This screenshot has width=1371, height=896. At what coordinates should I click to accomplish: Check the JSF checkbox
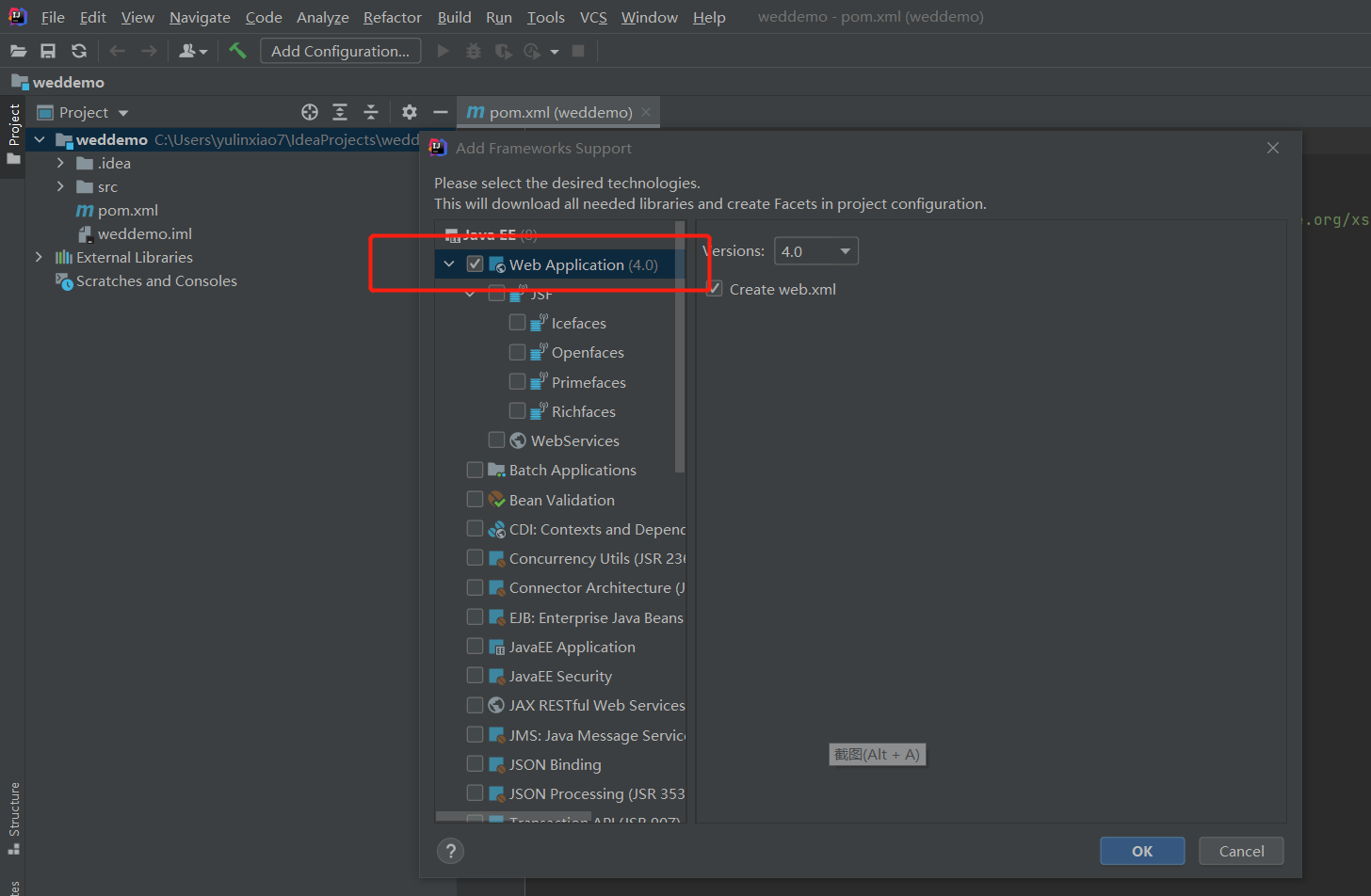pos(496,294)
